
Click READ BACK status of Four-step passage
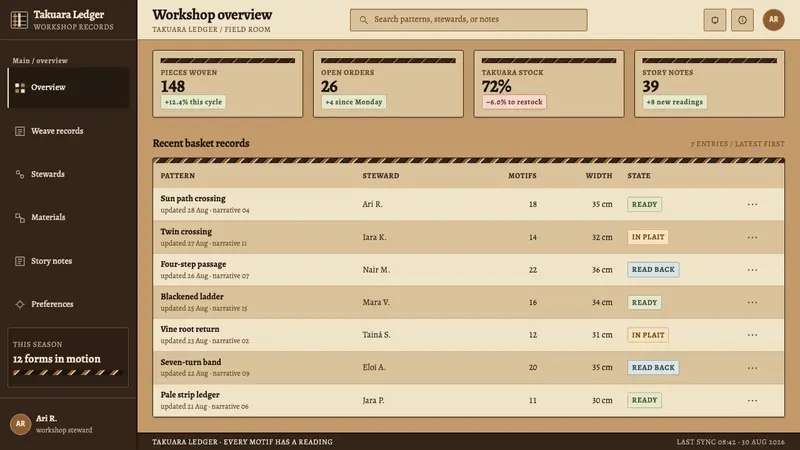point(653,270)
